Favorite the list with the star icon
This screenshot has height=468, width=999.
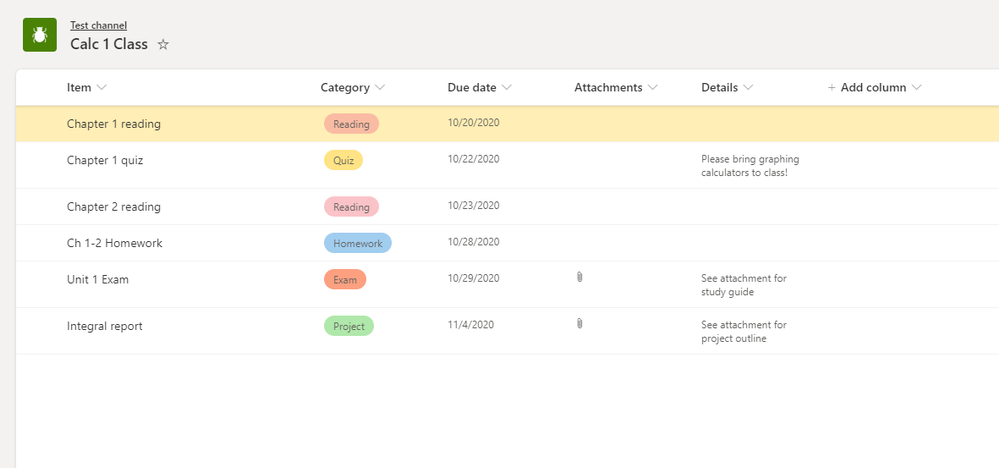click(x=164, y=45)
